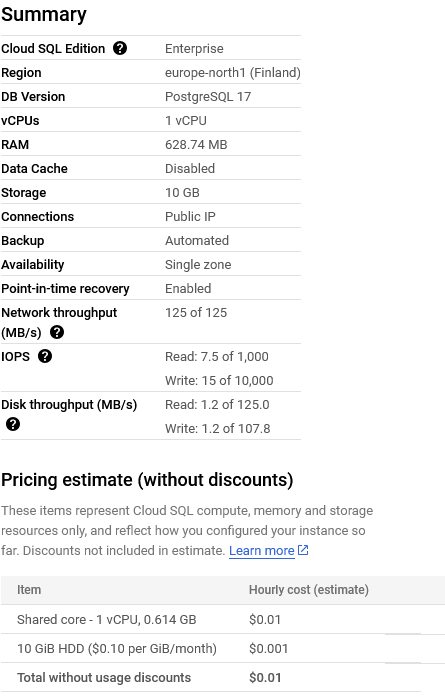The height and width of the screenshot is (696, 445).
Task: Click the Total without usage discounts row
Action: tap(223, 677)
